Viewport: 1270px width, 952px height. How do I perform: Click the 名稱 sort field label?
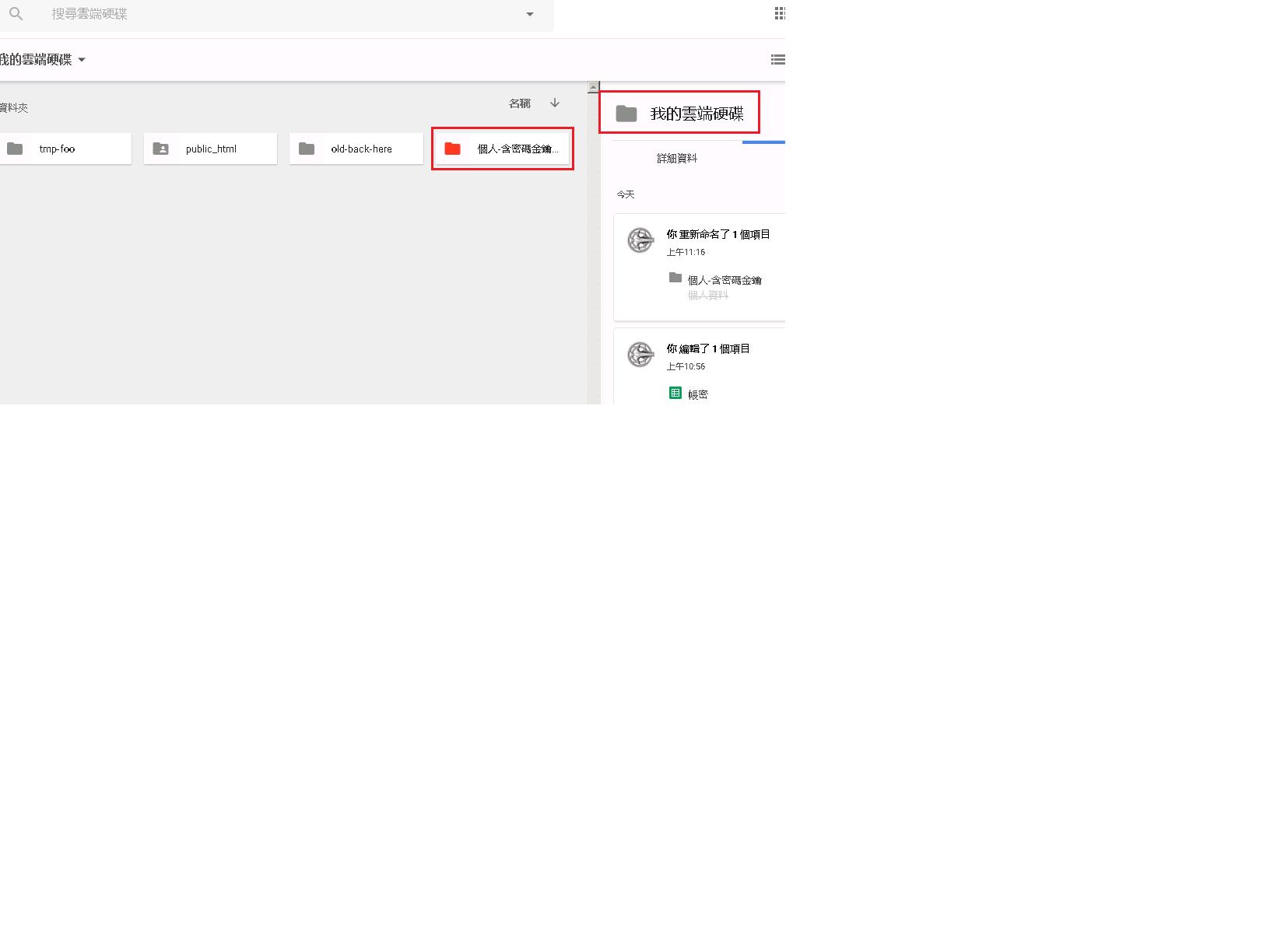(x=519, y=103)
